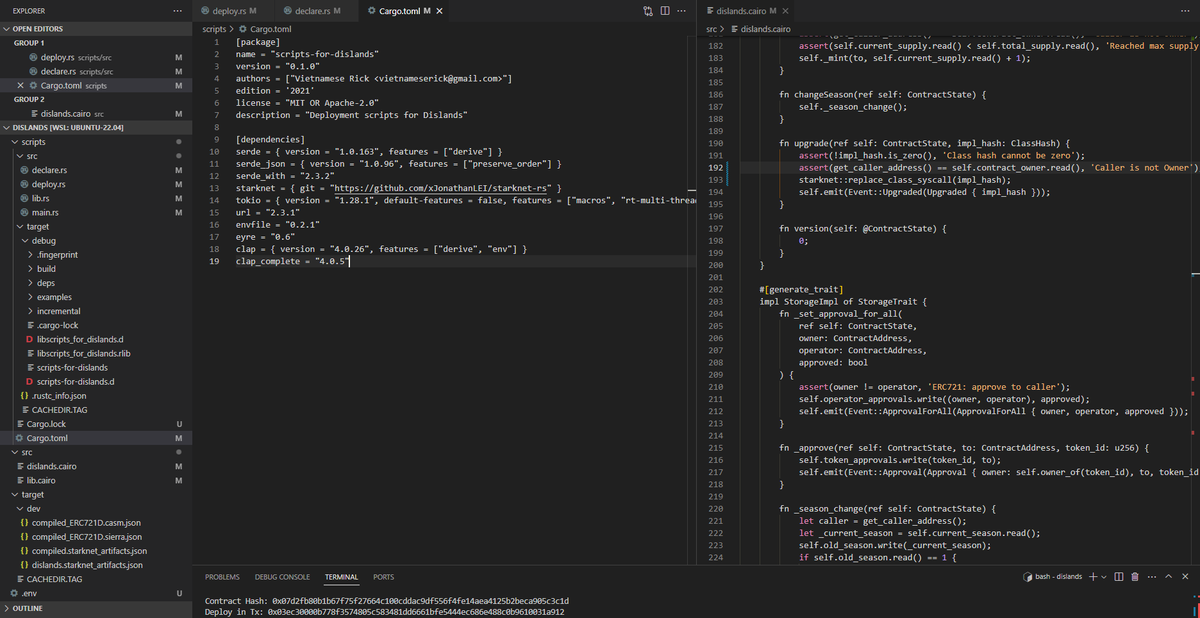The height and width of the screenshot is (618, 1200).
Task: Split the left editor group
Action: (665, 10)
